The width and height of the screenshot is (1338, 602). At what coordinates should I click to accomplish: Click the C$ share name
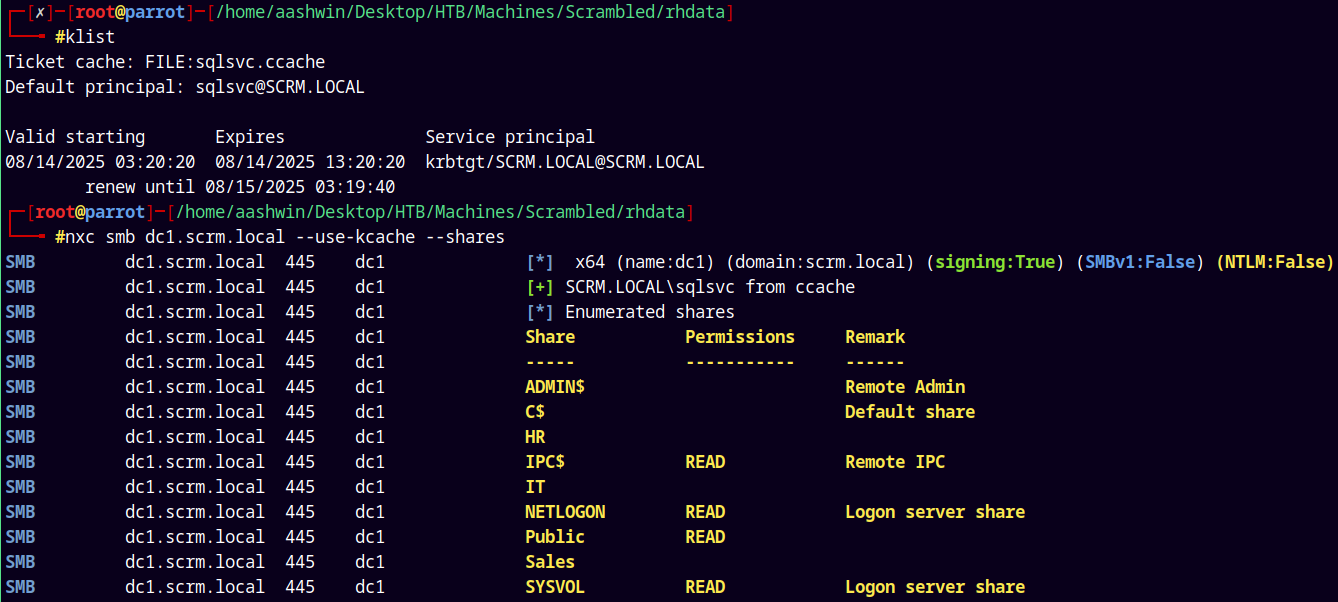tap(535, 412)
